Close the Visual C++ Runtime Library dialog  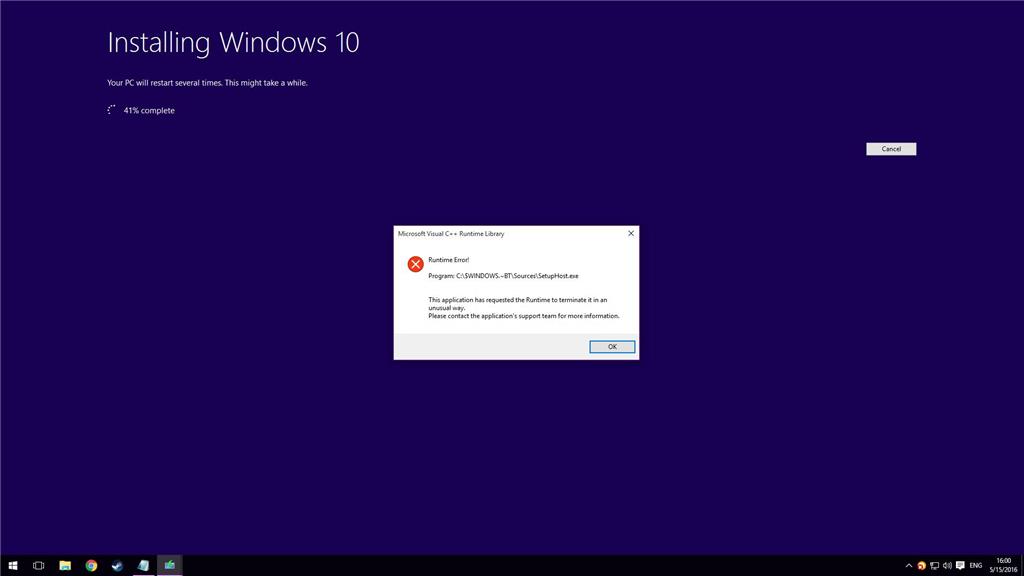click(x=631, y=233)
